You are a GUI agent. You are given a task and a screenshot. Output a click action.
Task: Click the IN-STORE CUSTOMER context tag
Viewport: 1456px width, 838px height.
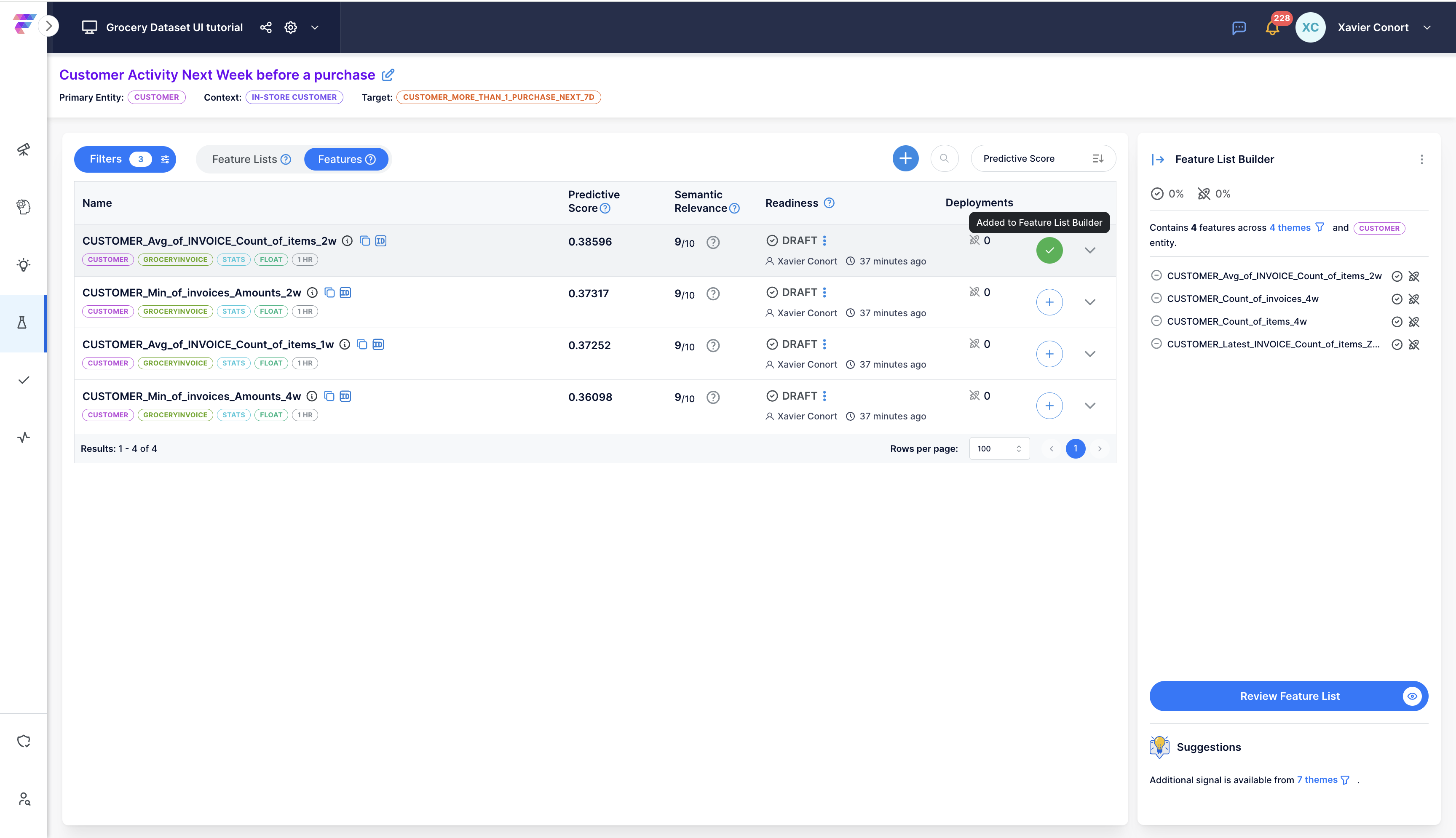tap(294, 97)
